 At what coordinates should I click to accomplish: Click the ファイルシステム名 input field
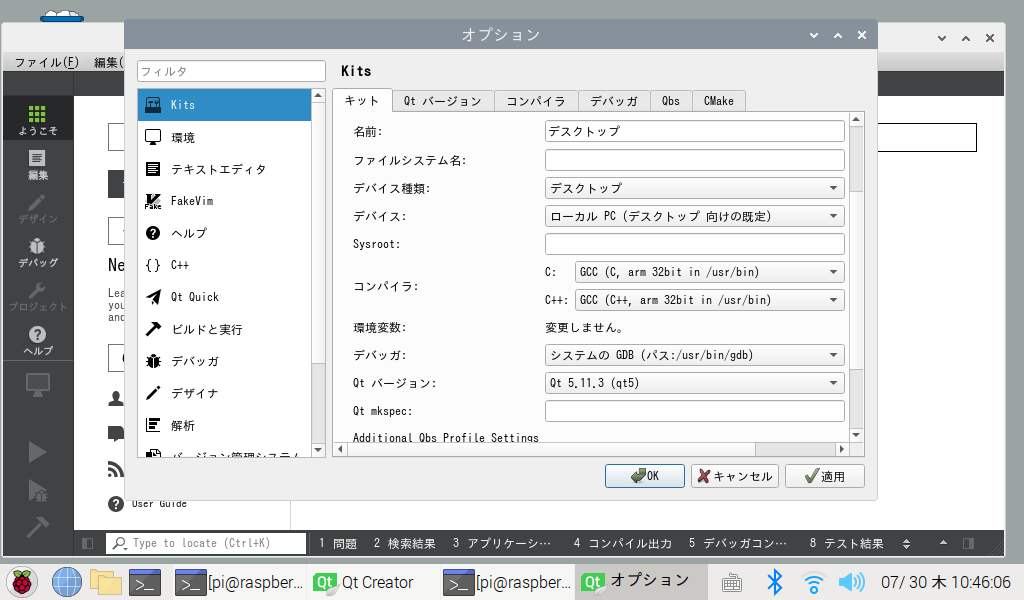tap(694, 160)
